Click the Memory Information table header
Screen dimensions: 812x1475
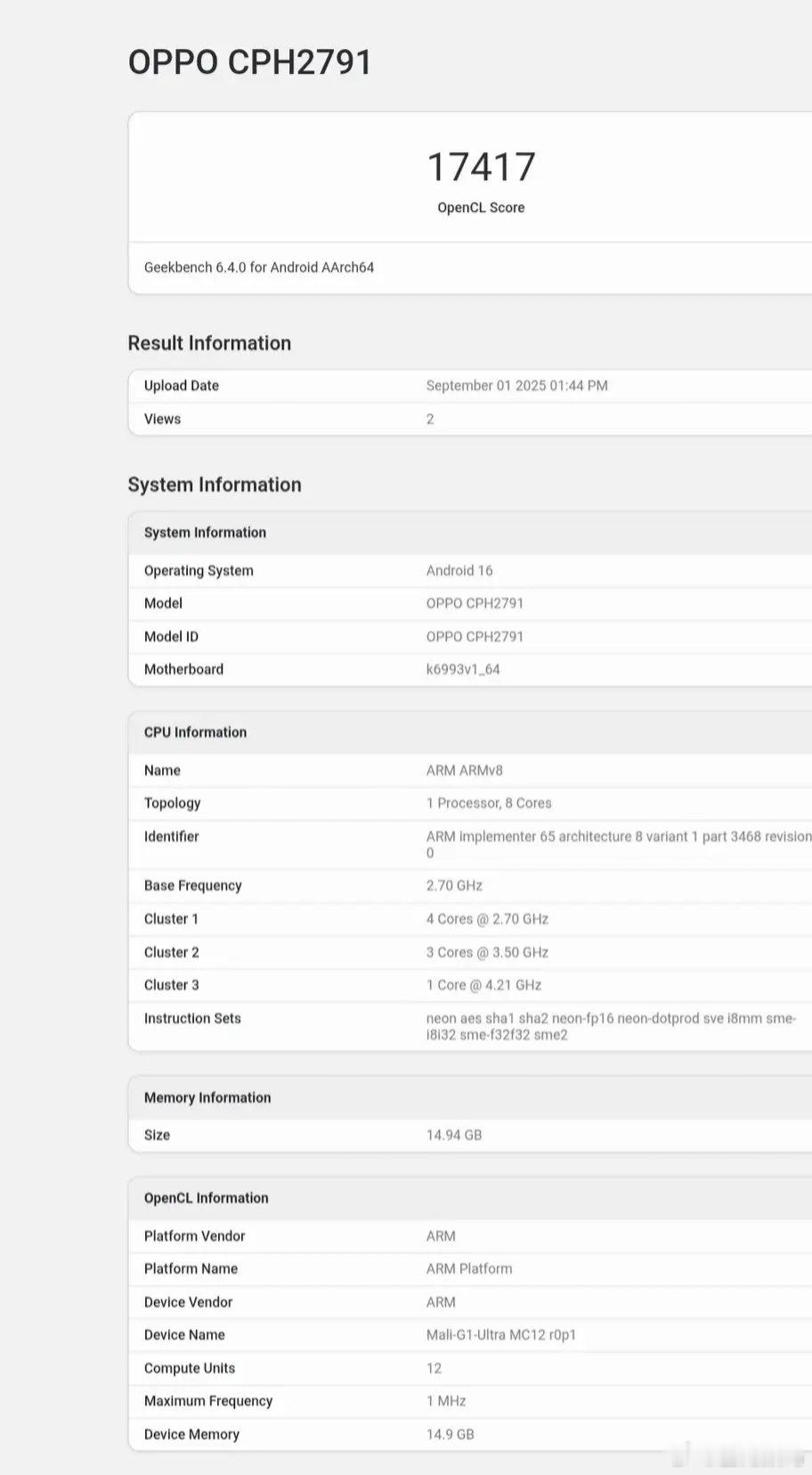pyautogui.click(x=470, y=1098)
